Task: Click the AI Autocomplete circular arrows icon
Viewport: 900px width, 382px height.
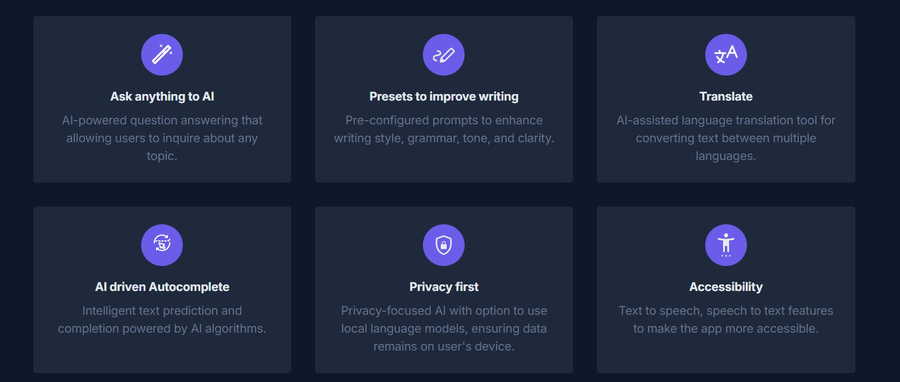Action: (162, 245)
